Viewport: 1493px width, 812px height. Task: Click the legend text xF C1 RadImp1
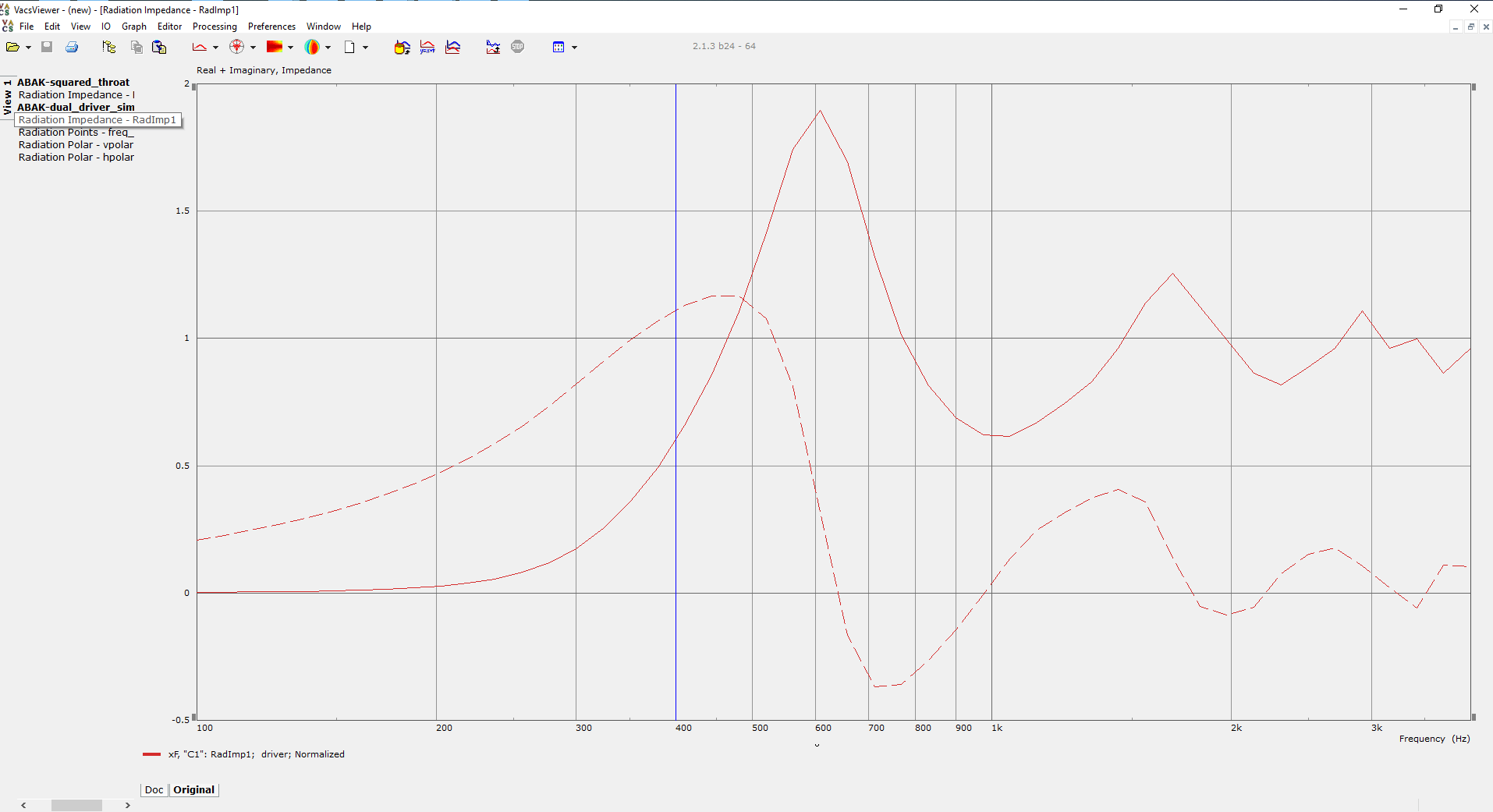[257, 755]
